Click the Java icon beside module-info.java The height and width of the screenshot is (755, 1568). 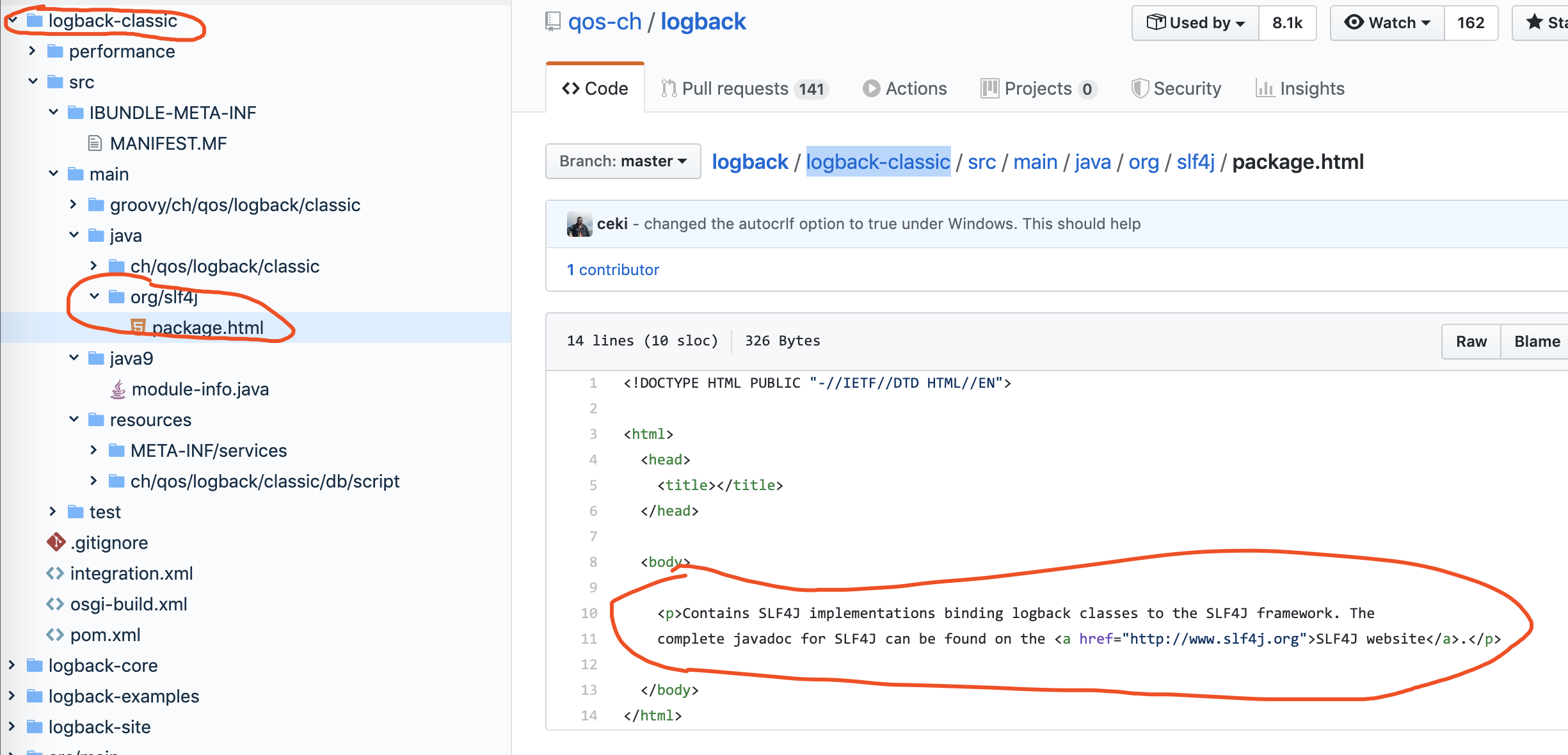point(118,389)
